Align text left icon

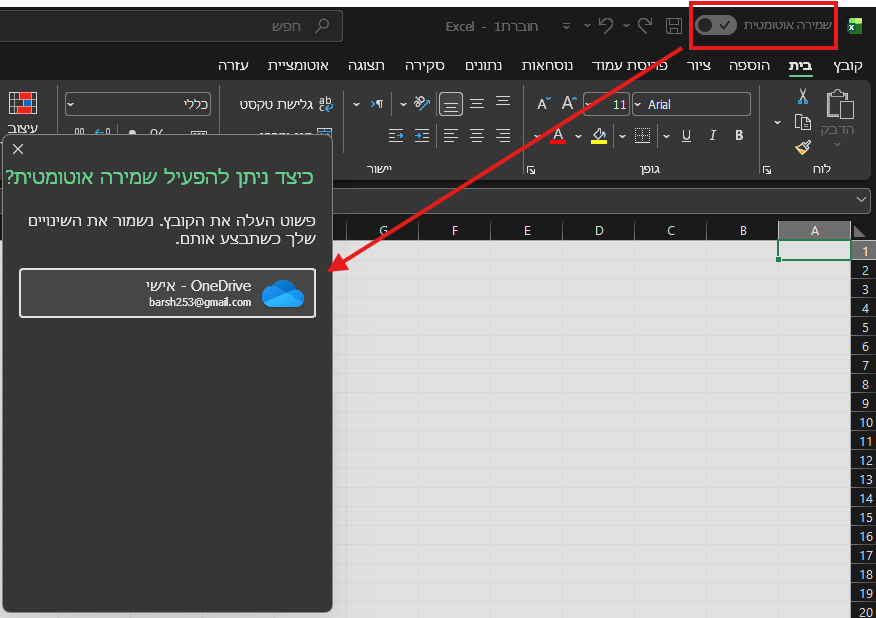tap(450, 135)
